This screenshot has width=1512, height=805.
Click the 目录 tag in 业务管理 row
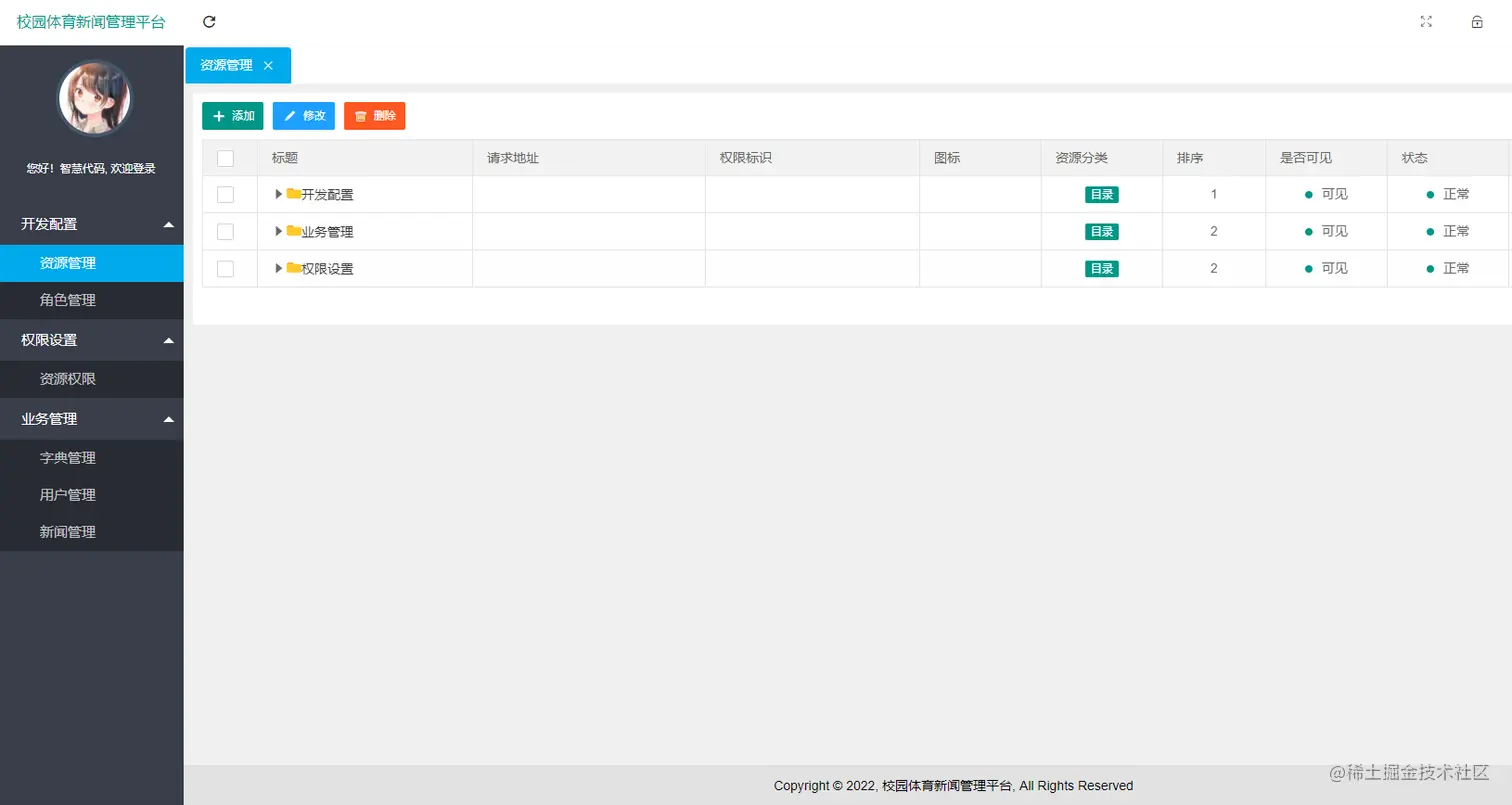tap(1102, 232)
